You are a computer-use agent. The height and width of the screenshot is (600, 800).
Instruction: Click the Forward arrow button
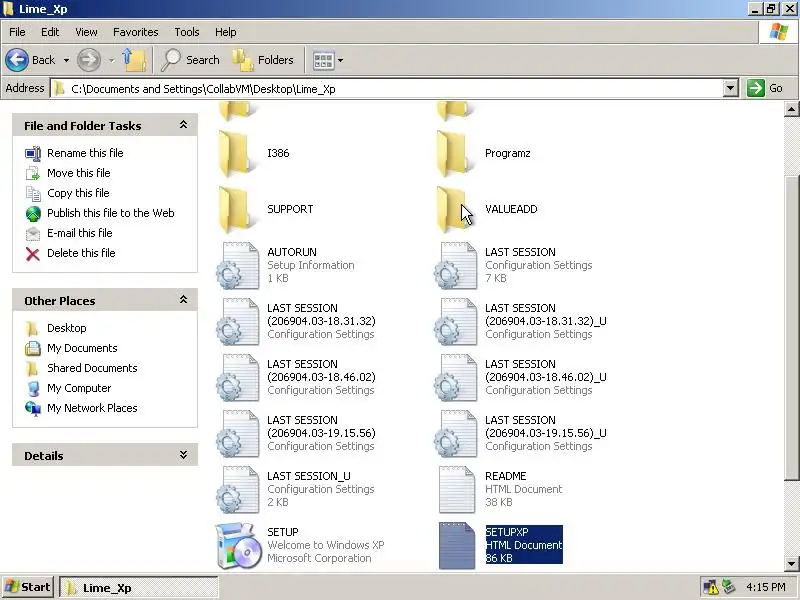coord(89,60)
